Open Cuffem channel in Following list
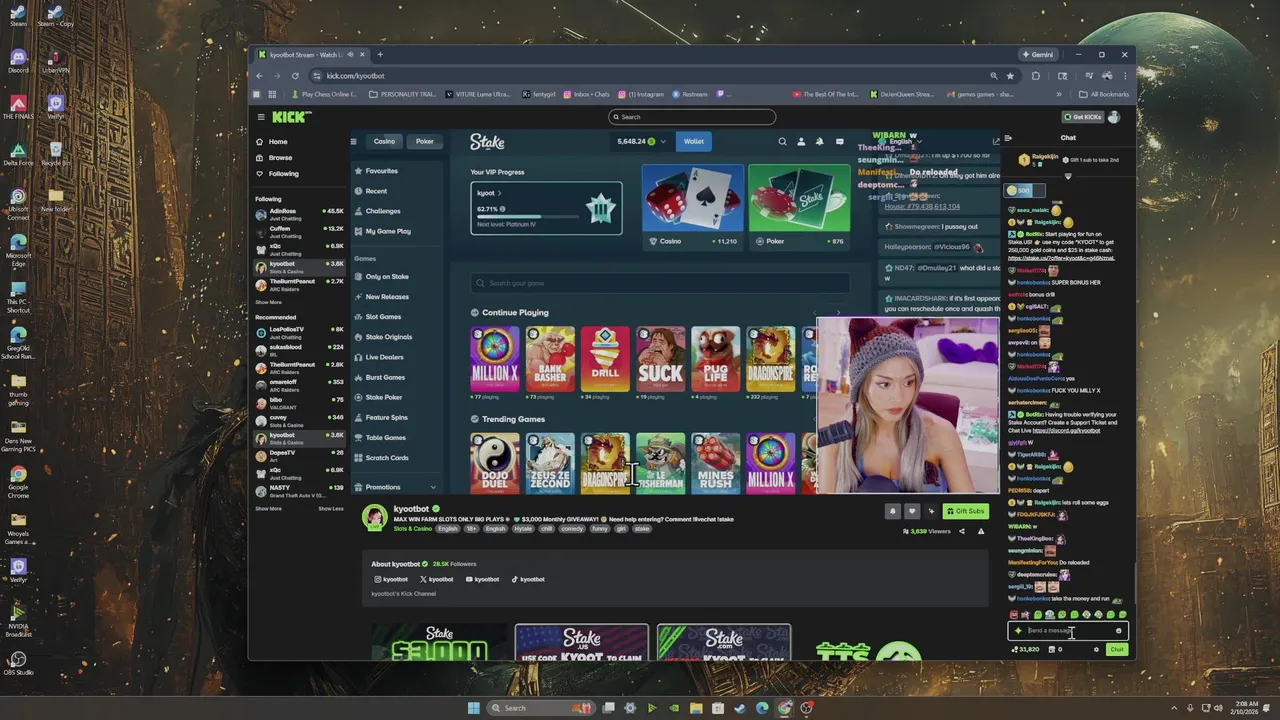The width and height of the screenshot is (1280, 720). click(299, 231)
